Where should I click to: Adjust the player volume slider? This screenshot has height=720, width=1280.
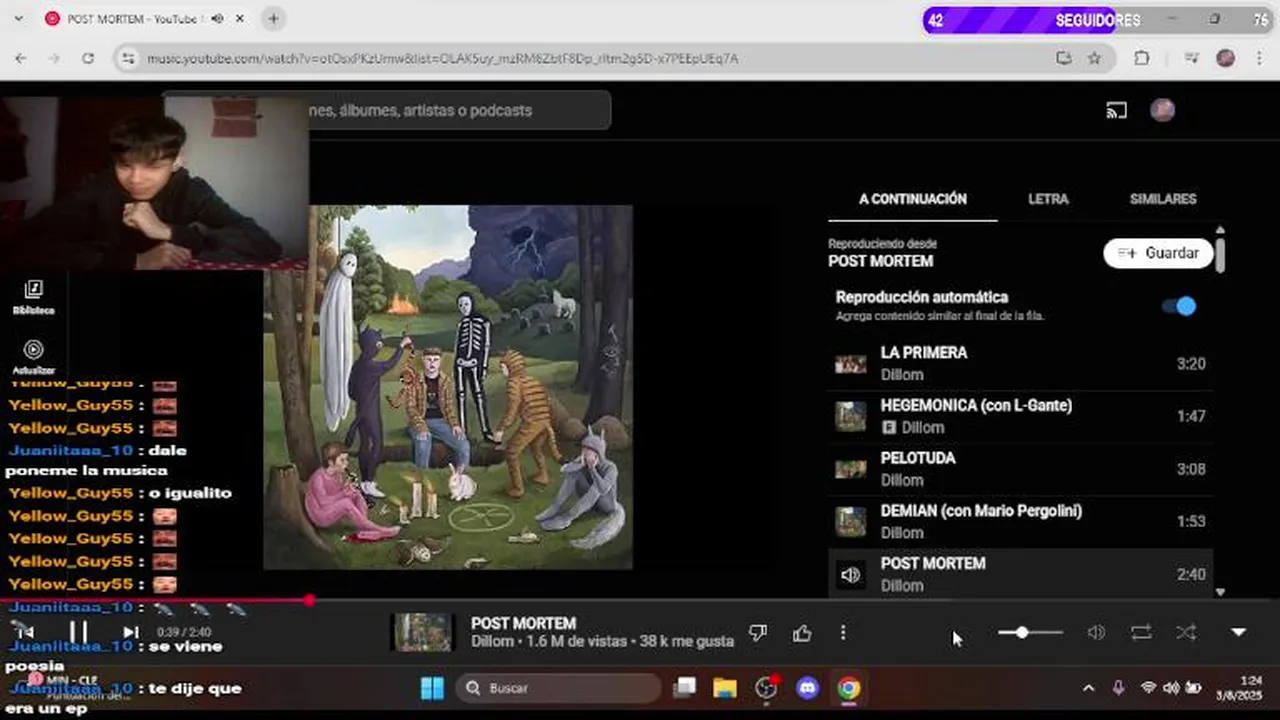tap(1030, 633)
